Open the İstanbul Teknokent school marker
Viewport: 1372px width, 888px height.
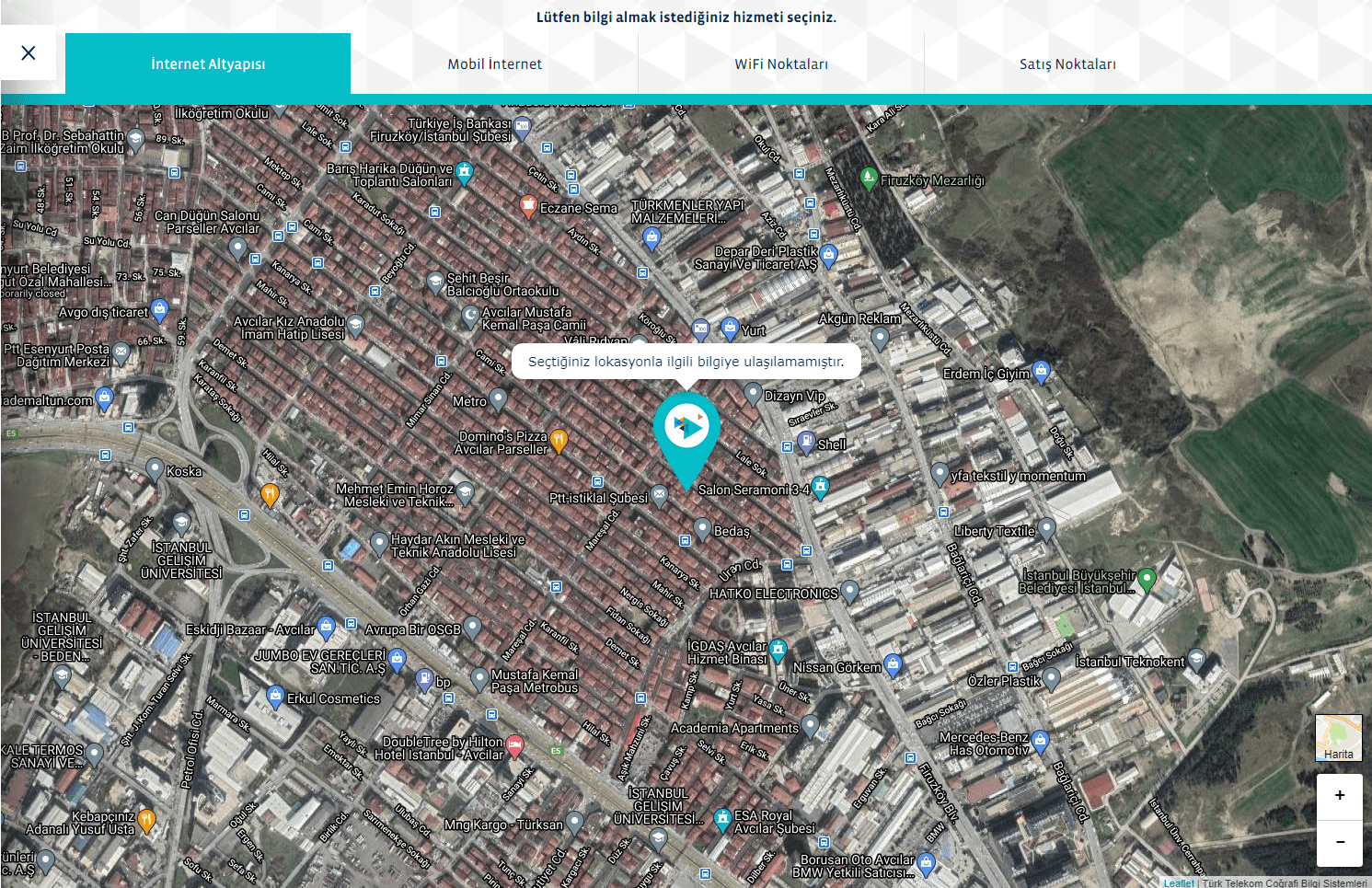click(1196, 659)
